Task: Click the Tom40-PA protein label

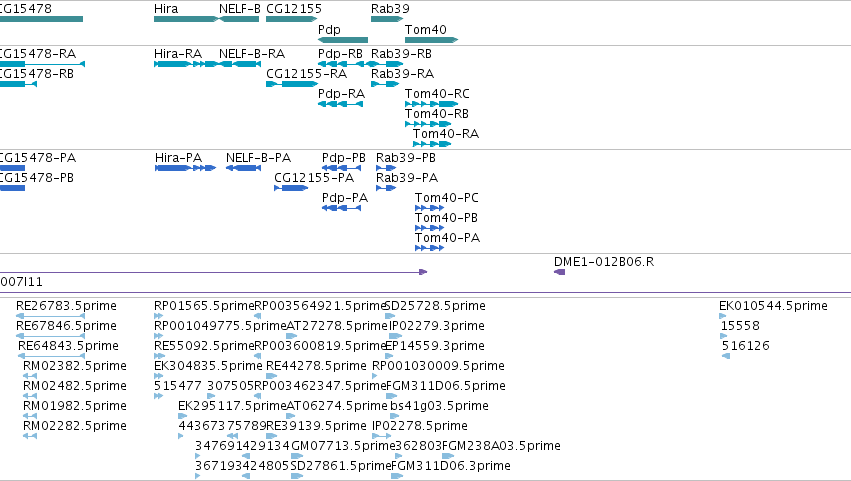Action: pos(447,238)
